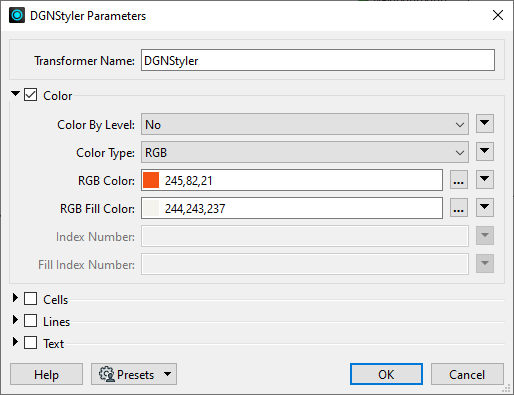Open the Color Type combo box

point(305,152)
